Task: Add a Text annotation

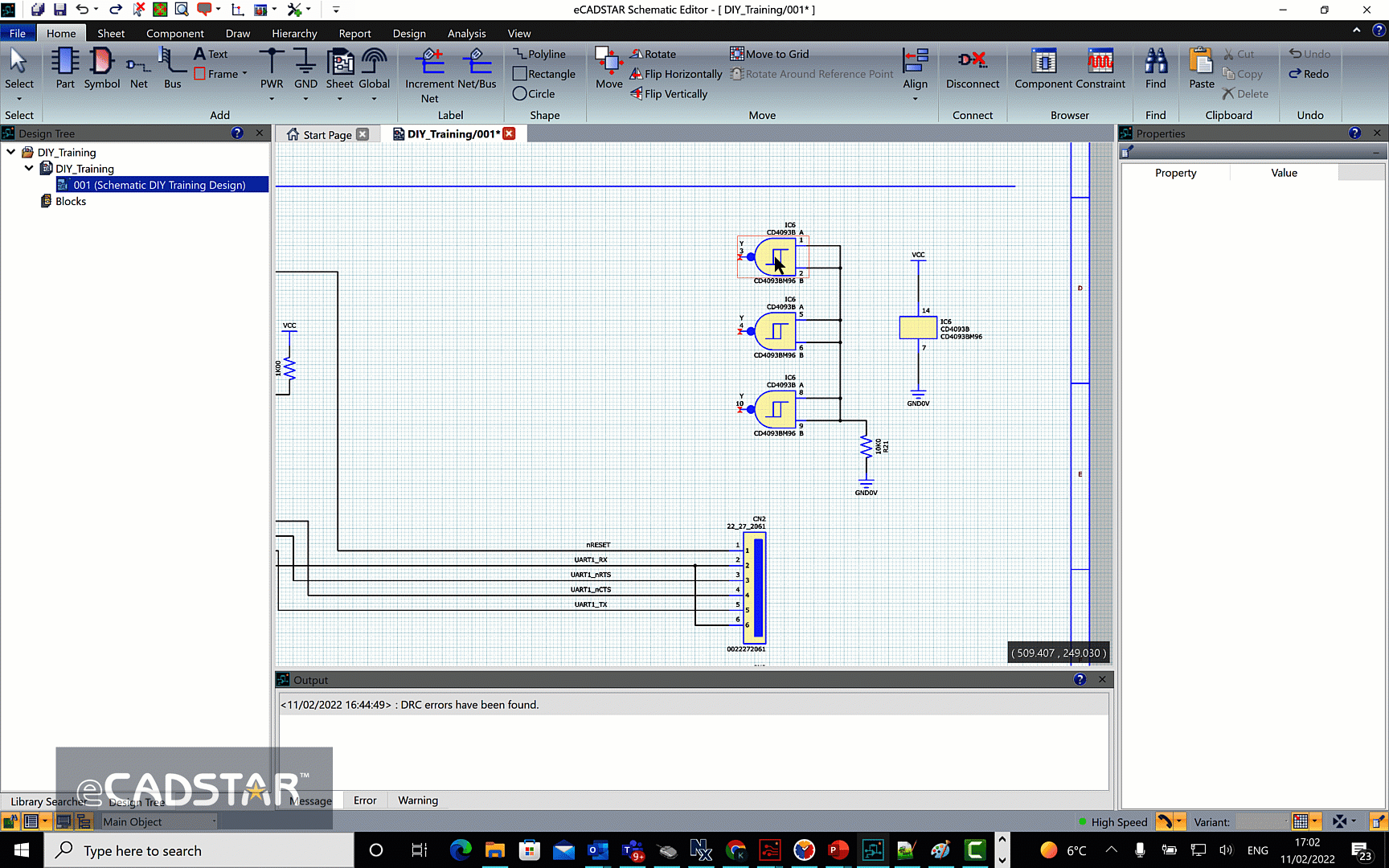Action: coord(211,54)
